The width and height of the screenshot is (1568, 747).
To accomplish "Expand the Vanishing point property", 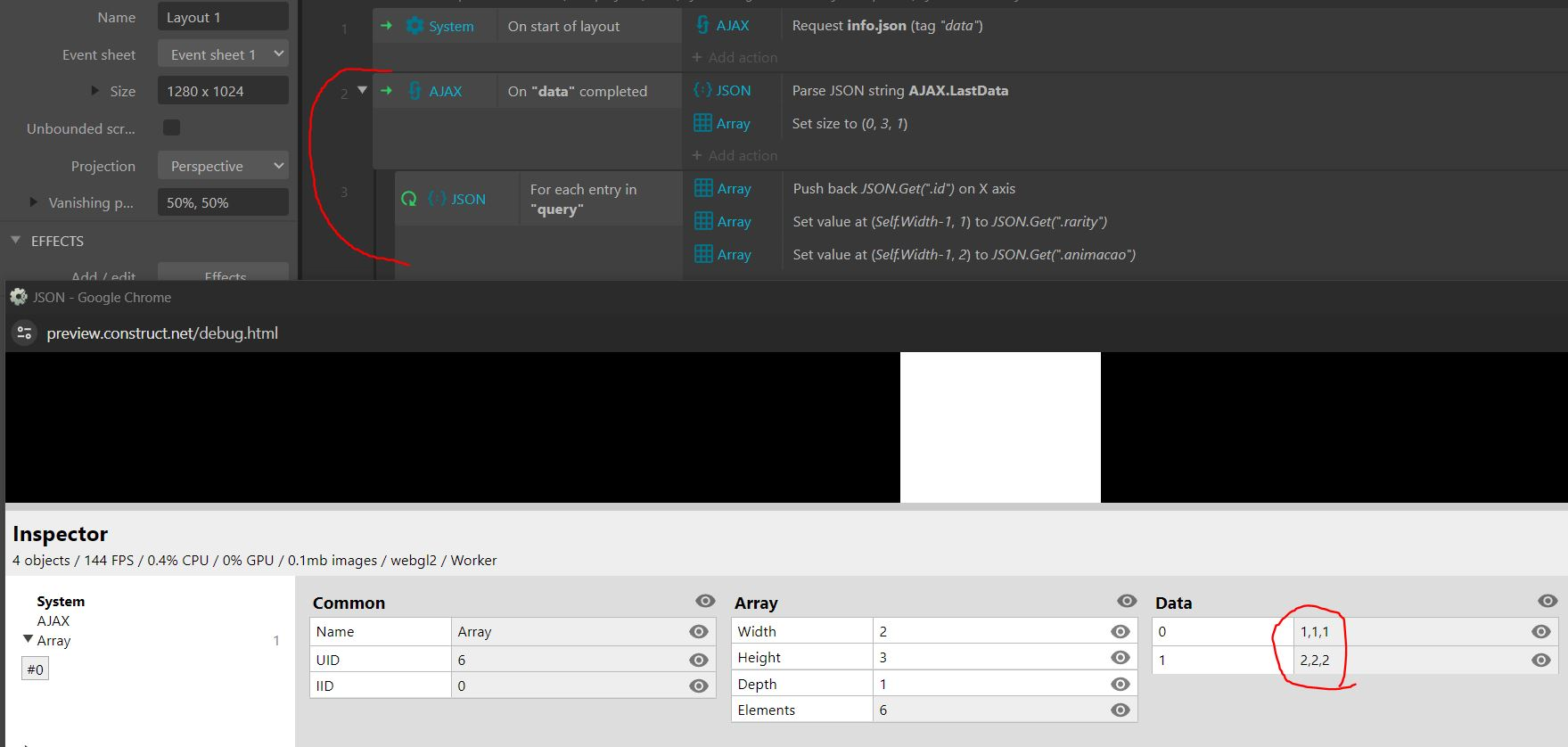I will (34, 202).
